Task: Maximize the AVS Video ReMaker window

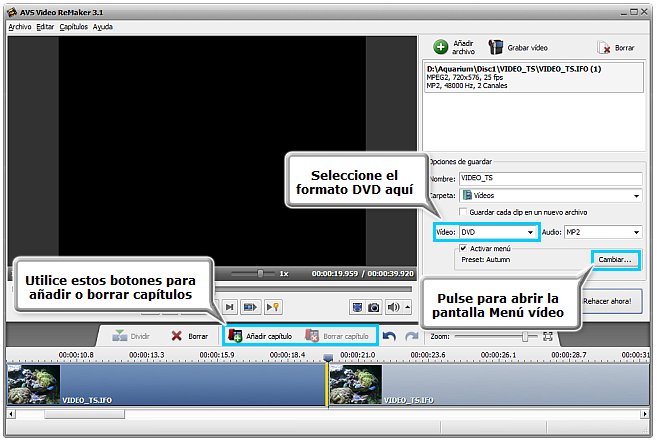Action: 634,12
